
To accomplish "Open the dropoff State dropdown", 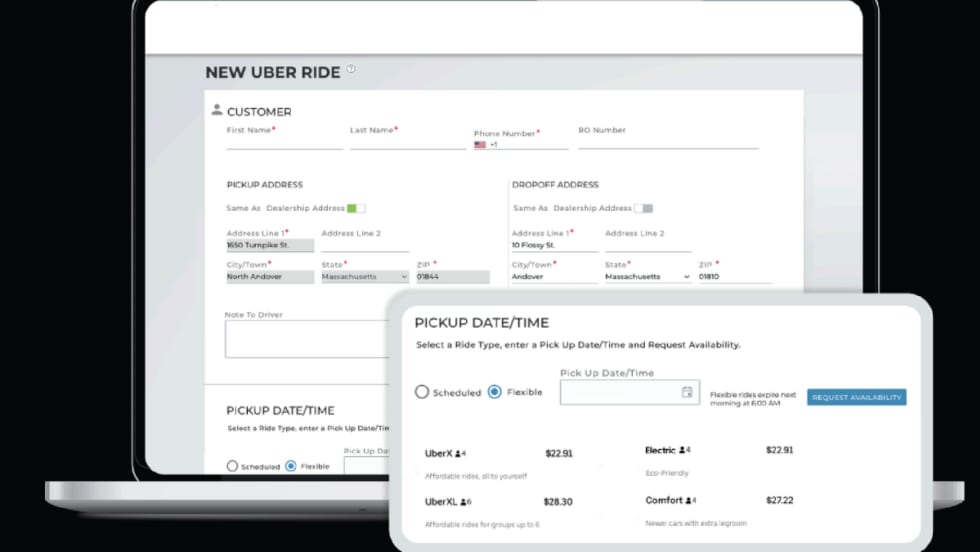I will 648,276.
